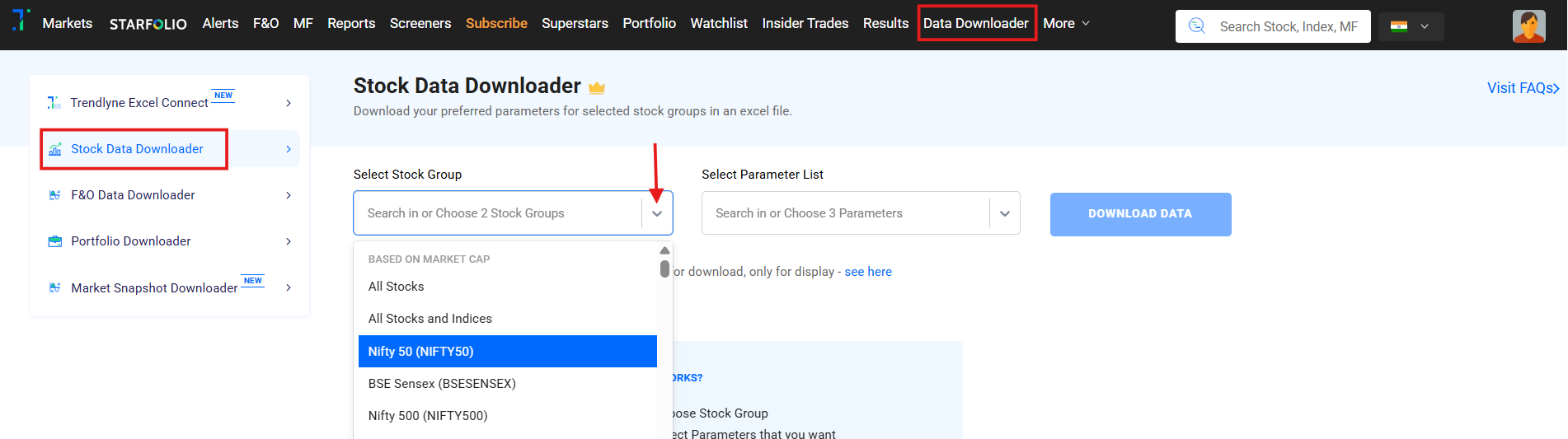Open the user profile avatar
The width and height of the screenshot is (1568, 439).
pos(1528,26)
